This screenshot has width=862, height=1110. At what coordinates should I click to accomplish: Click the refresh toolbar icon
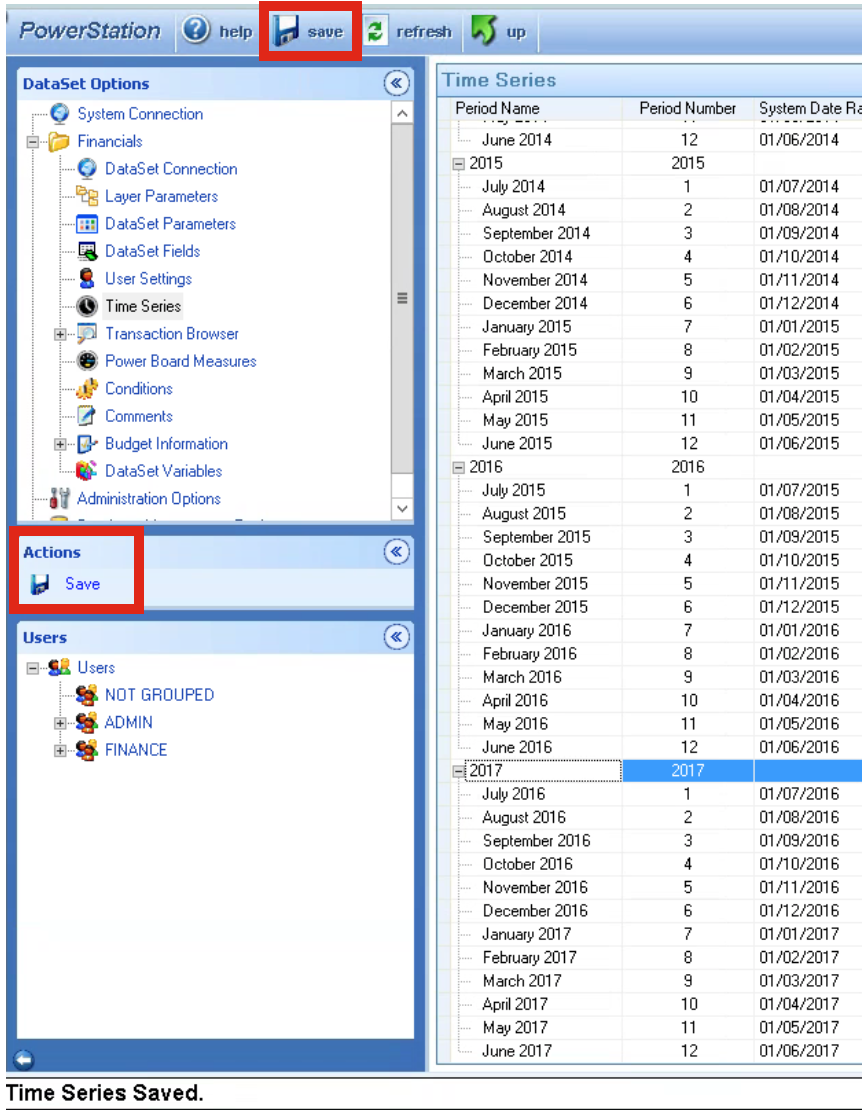pyautogui.click(x=375, y=32)
